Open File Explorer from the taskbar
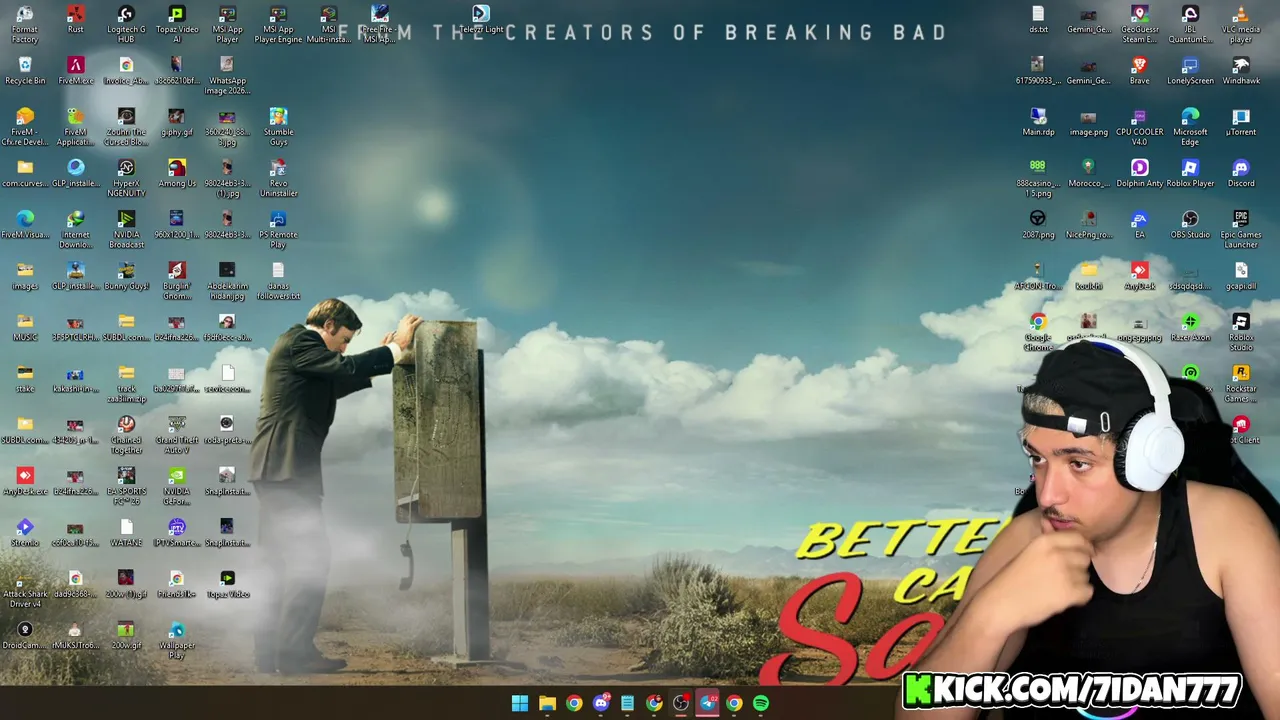The image size is (1280, 720). tap(547, 703)
